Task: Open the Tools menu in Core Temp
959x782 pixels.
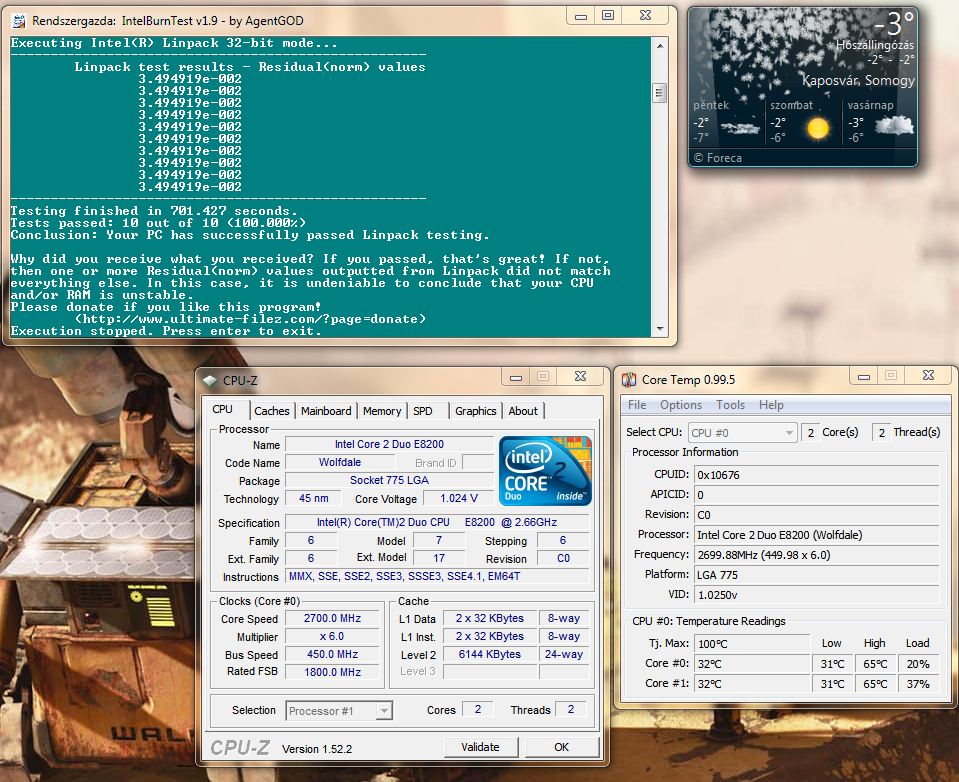Action: point(730,405)
